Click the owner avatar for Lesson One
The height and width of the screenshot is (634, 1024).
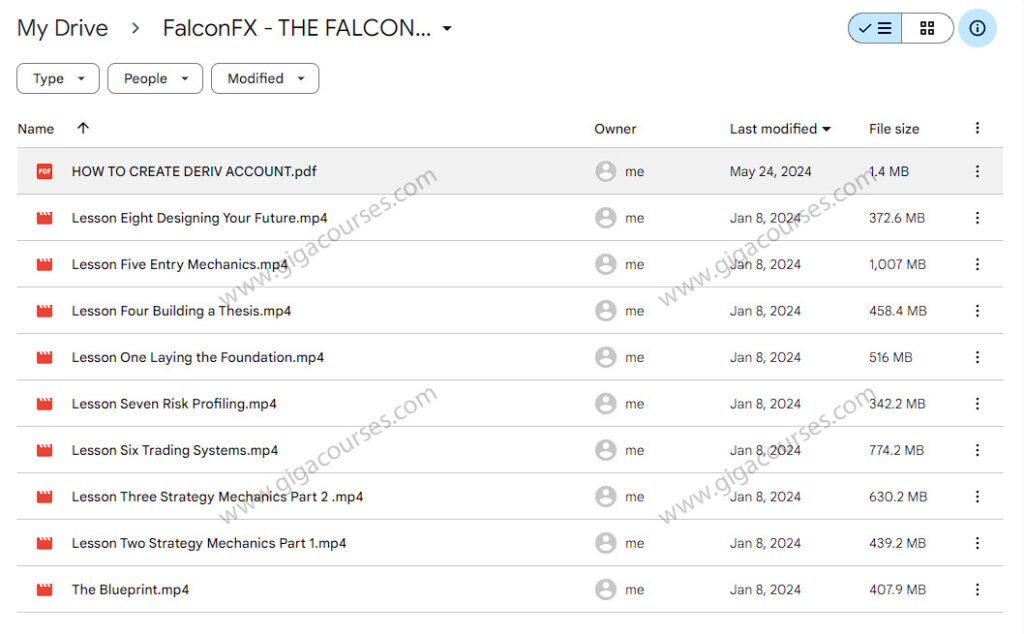[x=606, y=357]
